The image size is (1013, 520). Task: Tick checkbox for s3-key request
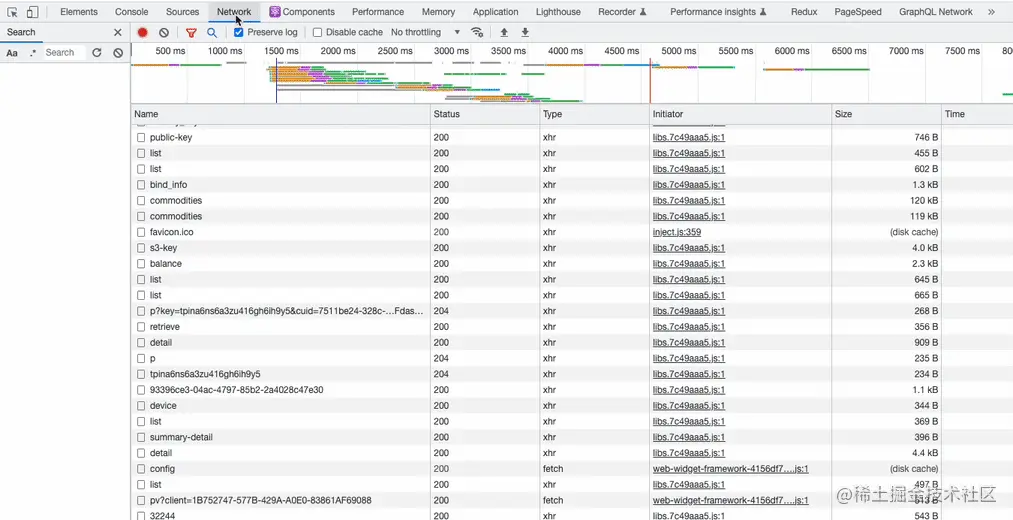pos(141,248)
